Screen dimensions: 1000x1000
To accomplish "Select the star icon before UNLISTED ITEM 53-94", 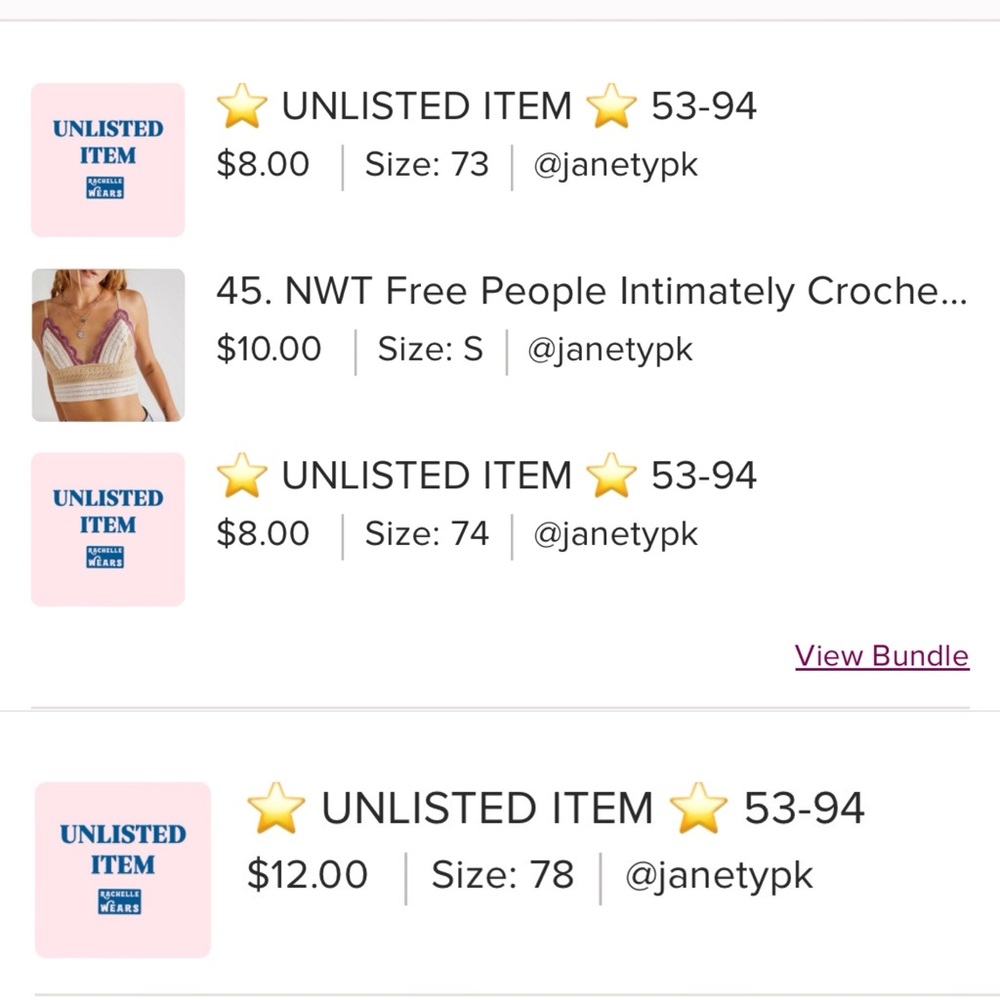I will pos(242,105).
